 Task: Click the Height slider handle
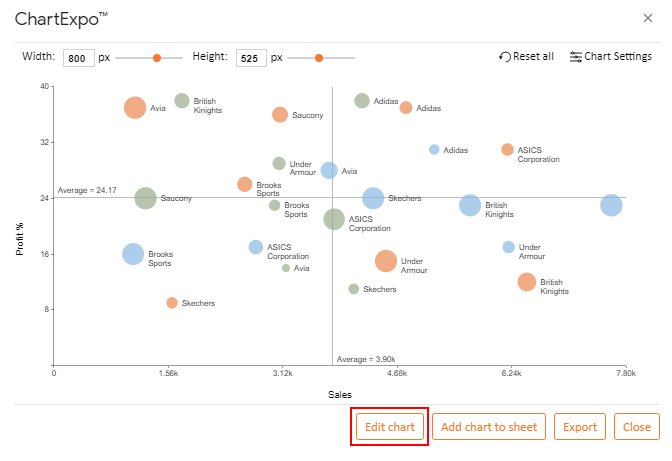(x=318, y=58)
